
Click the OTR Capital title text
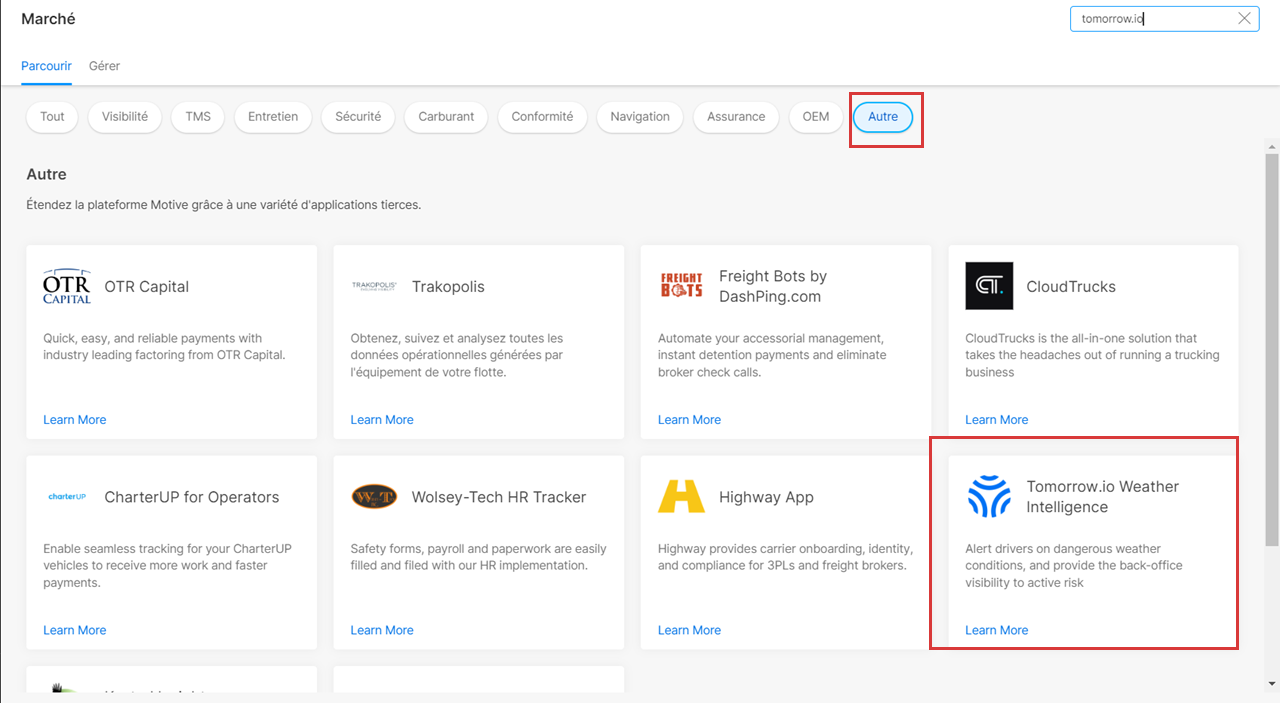(147, 286)
